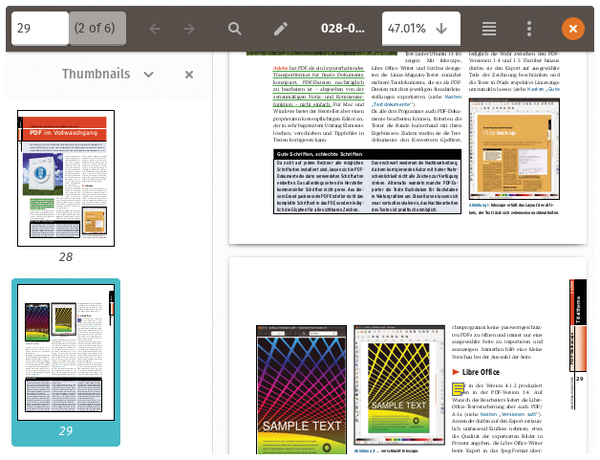Click the "(2 of 6)" page count label
The height and width of the screenshot is (460, 600).
tap(95, 28)
